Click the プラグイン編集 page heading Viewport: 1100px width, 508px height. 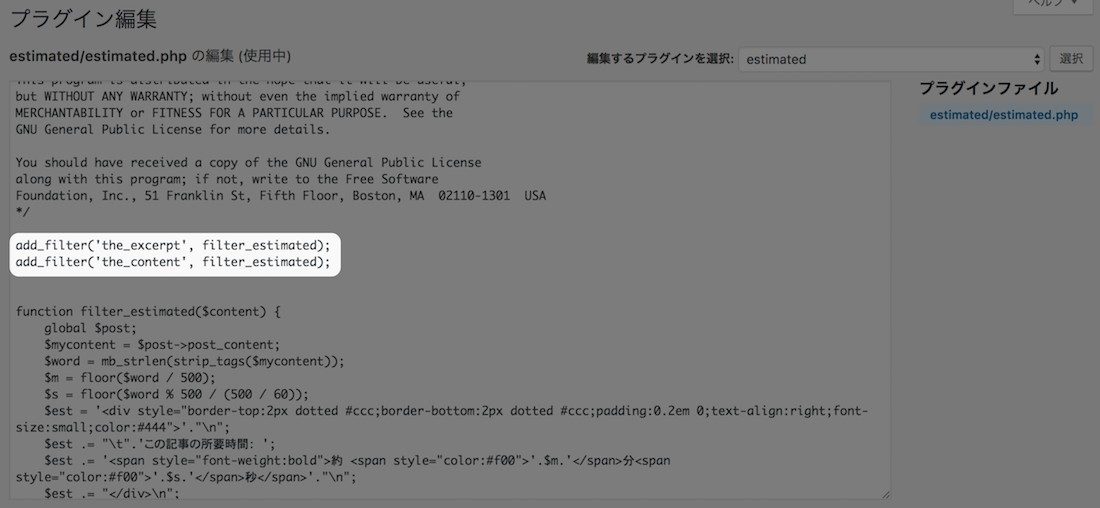(x=83, y=18)
